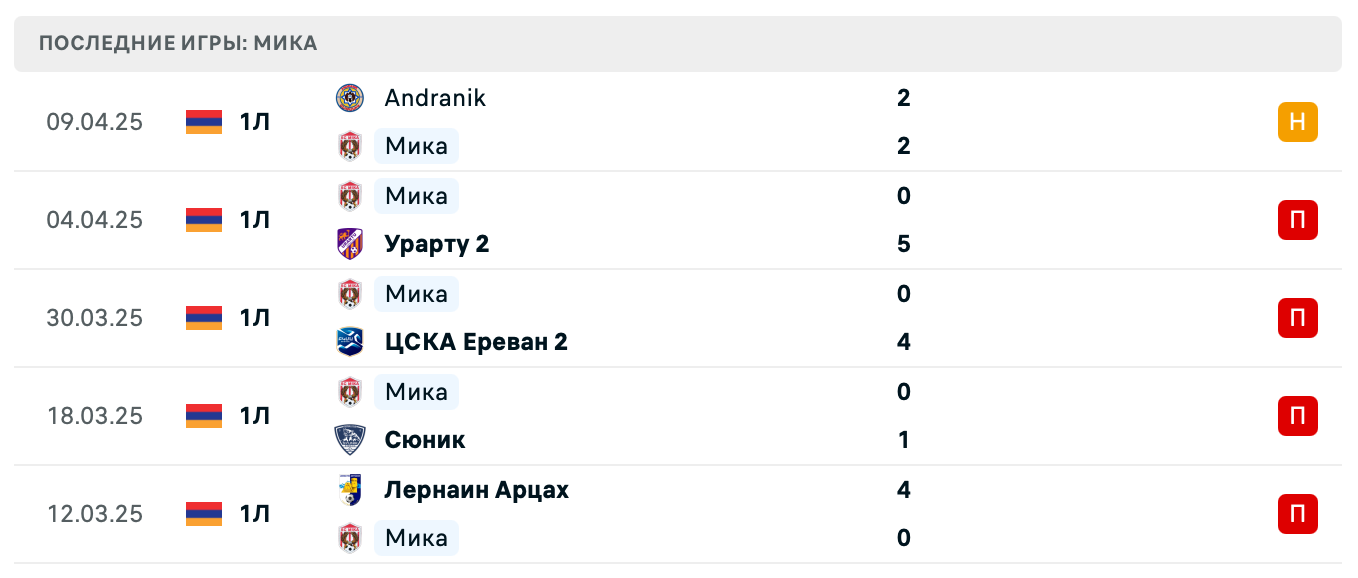Image resolution: width=1358 pixels, height=578 pixels.
Task: Select the Мика club crest next to Andranik match
Action: pyautogui.click(x=349, y=146)
